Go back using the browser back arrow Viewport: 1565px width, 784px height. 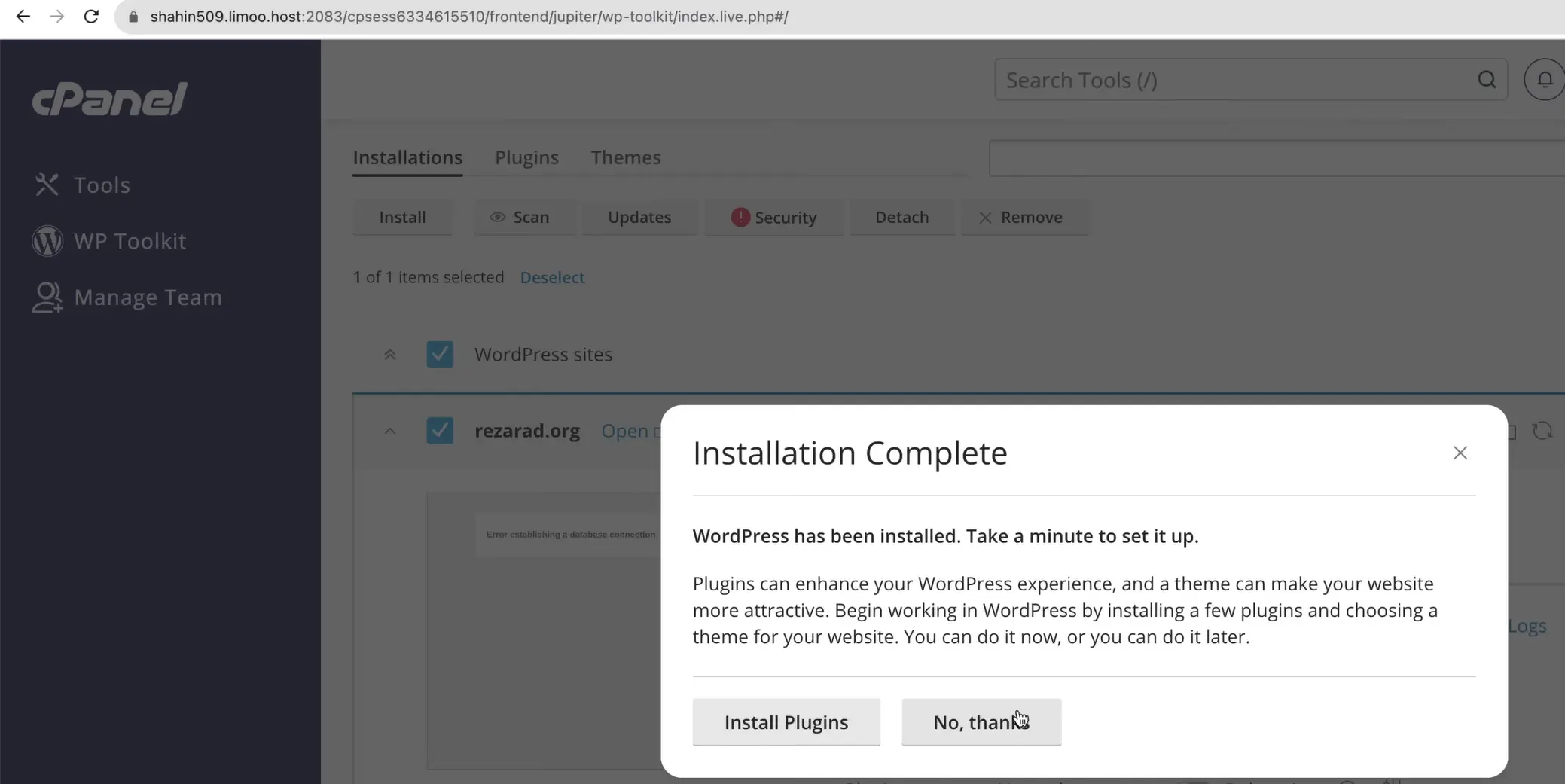point(23,17)
